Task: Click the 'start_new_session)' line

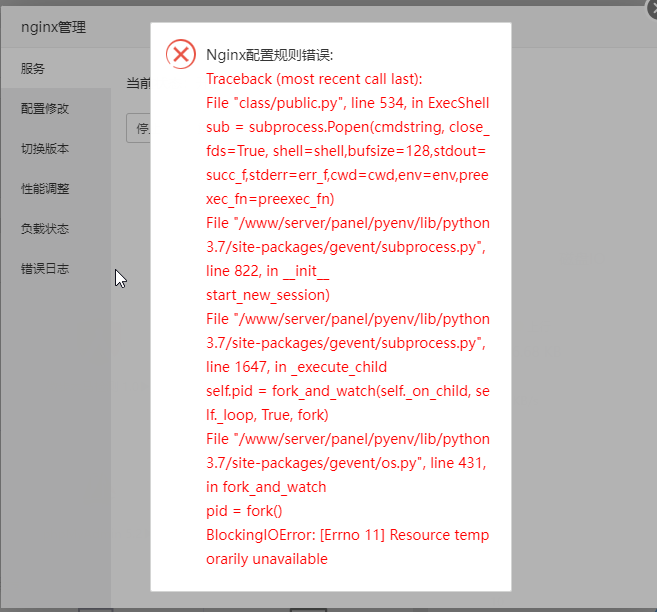Action: [268, 295]
